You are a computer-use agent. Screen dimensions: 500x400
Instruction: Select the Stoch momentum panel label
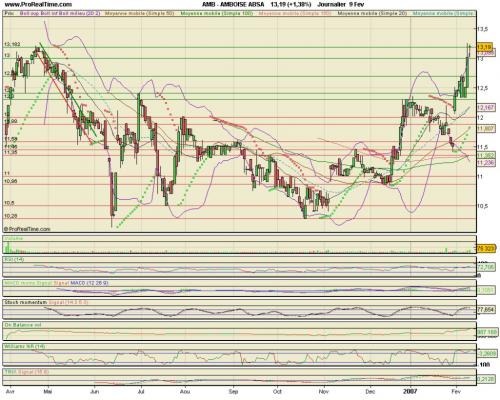(x=26, y=302)
